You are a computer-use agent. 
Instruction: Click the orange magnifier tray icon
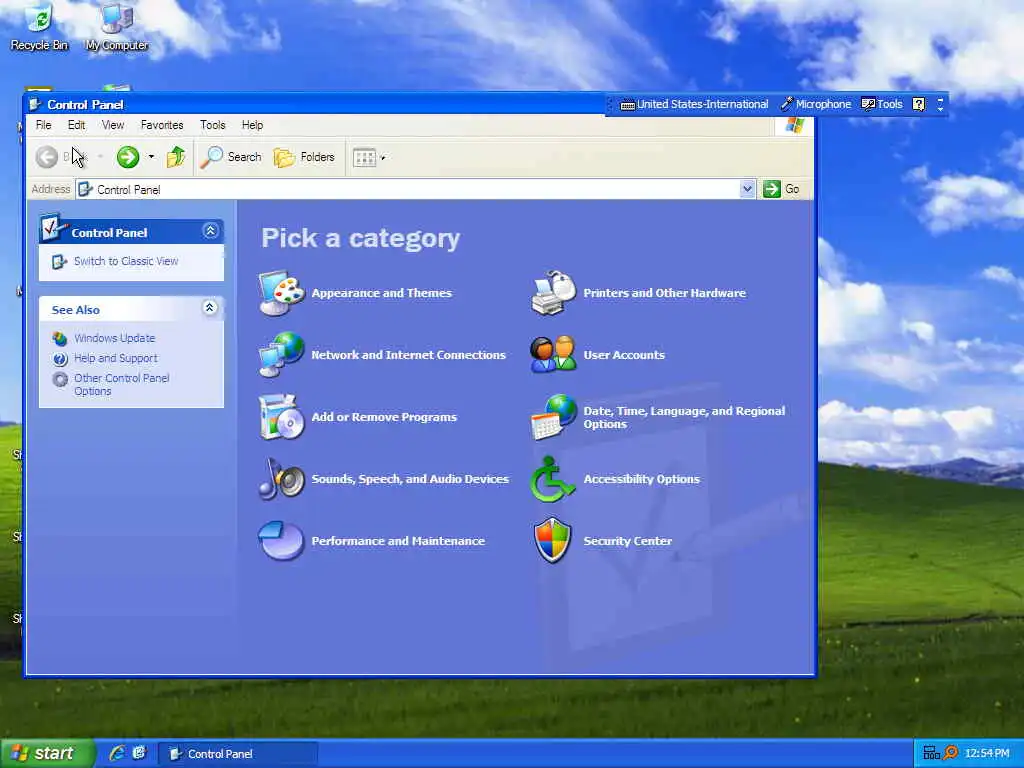point(951,754)
